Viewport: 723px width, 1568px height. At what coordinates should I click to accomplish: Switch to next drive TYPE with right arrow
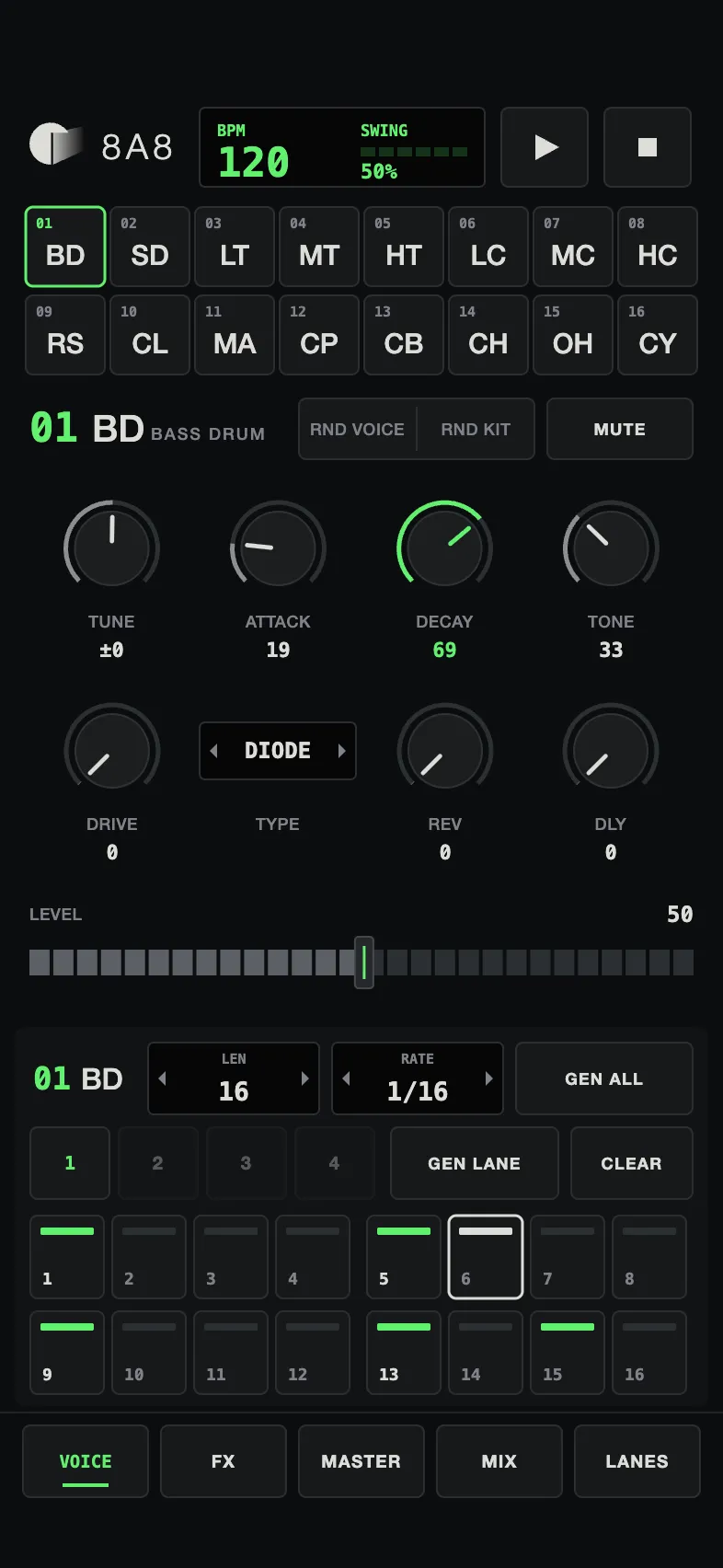coord(341,751)
